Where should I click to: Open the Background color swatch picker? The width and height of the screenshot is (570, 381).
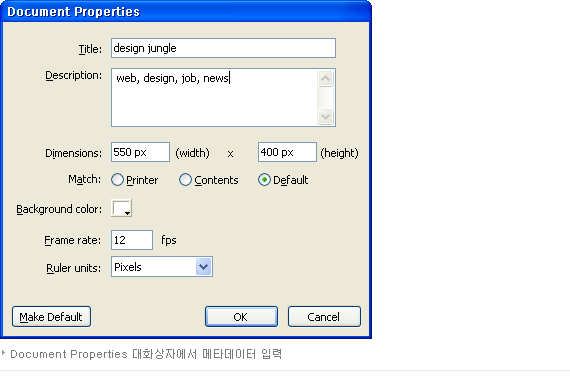click(121, 208)
